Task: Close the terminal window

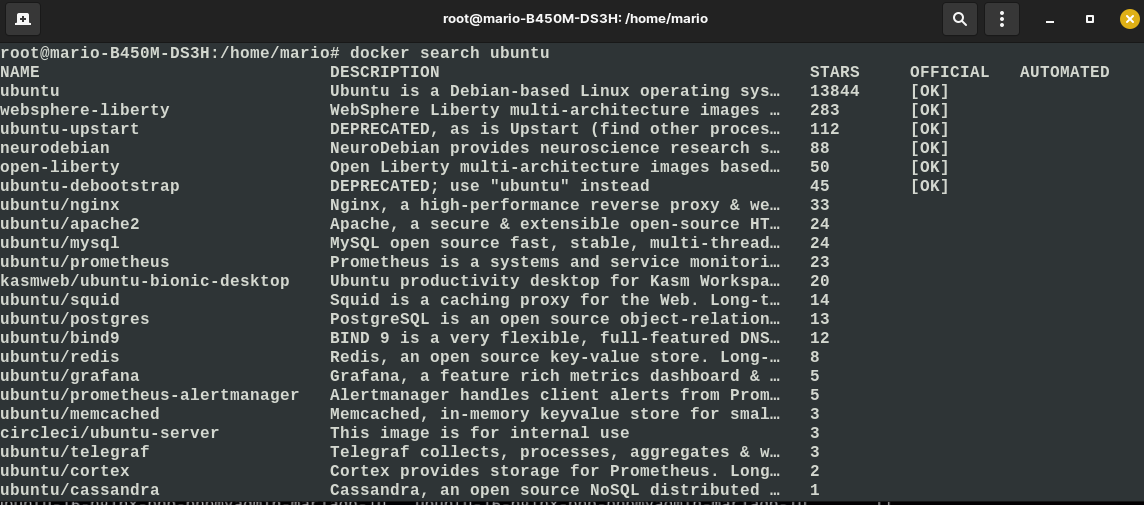Action: click(x=1129, y=19)
